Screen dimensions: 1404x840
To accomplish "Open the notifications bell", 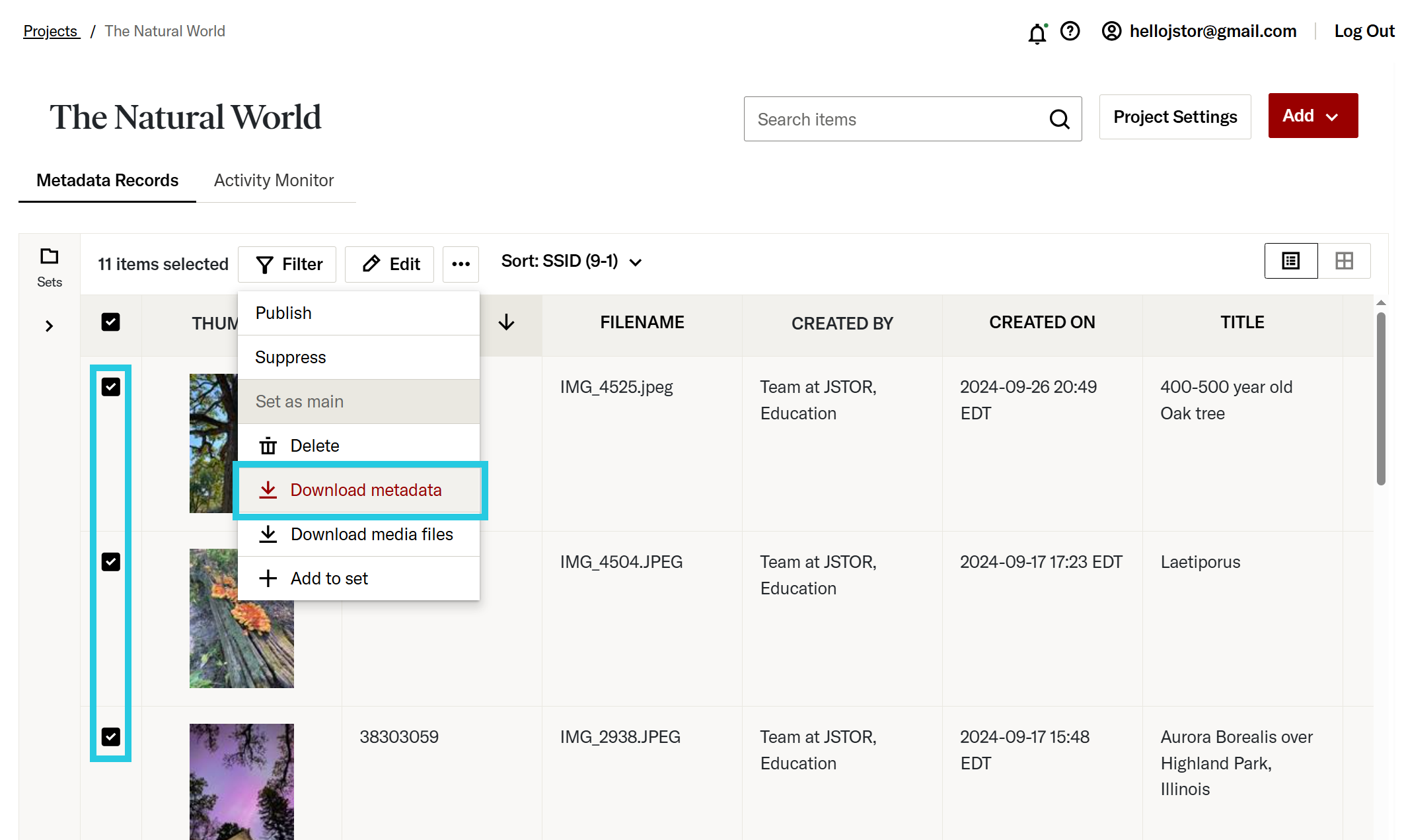I will coord(1037,32).
